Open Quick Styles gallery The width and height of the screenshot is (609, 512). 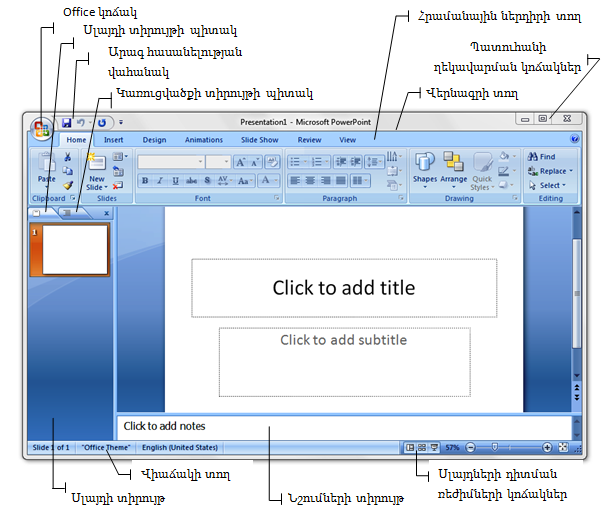[482, 171]
